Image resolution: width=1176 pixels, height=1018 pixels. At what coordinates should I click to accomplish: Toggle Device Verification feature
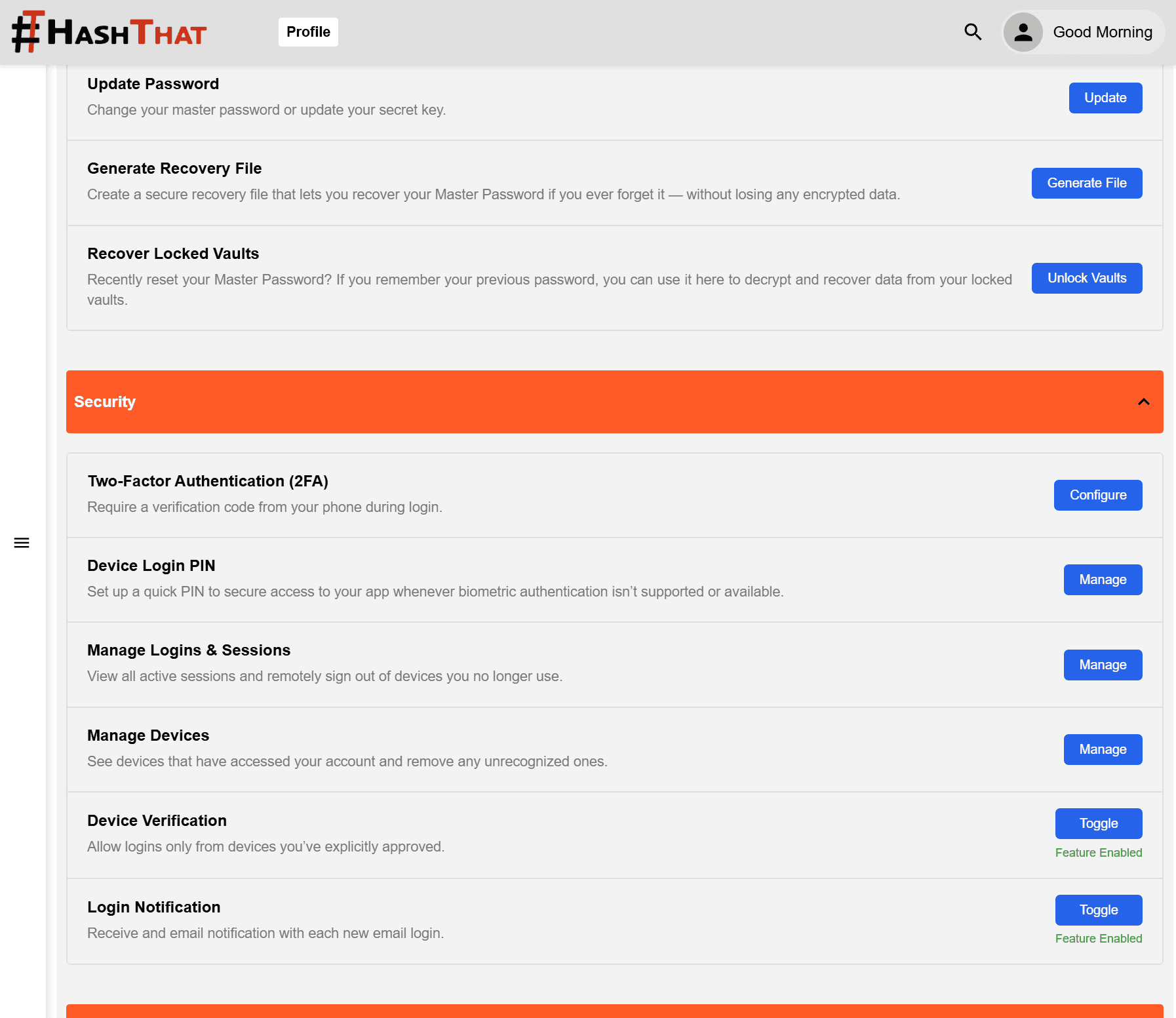click(x=1098, y=823)
